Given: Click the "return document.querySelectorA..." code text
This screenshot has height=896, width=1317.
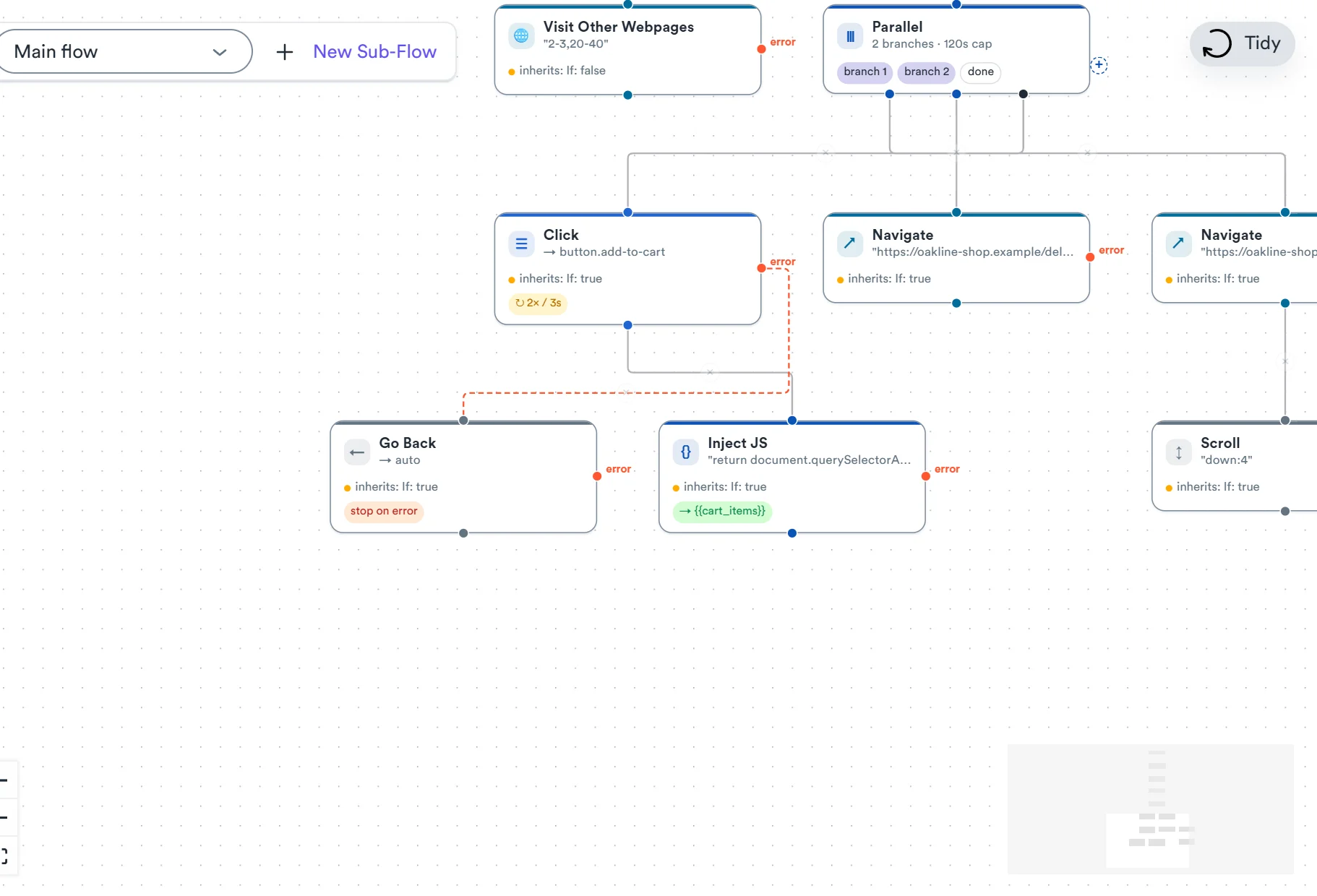Looking at the screenshot, I should click(810, 460).
